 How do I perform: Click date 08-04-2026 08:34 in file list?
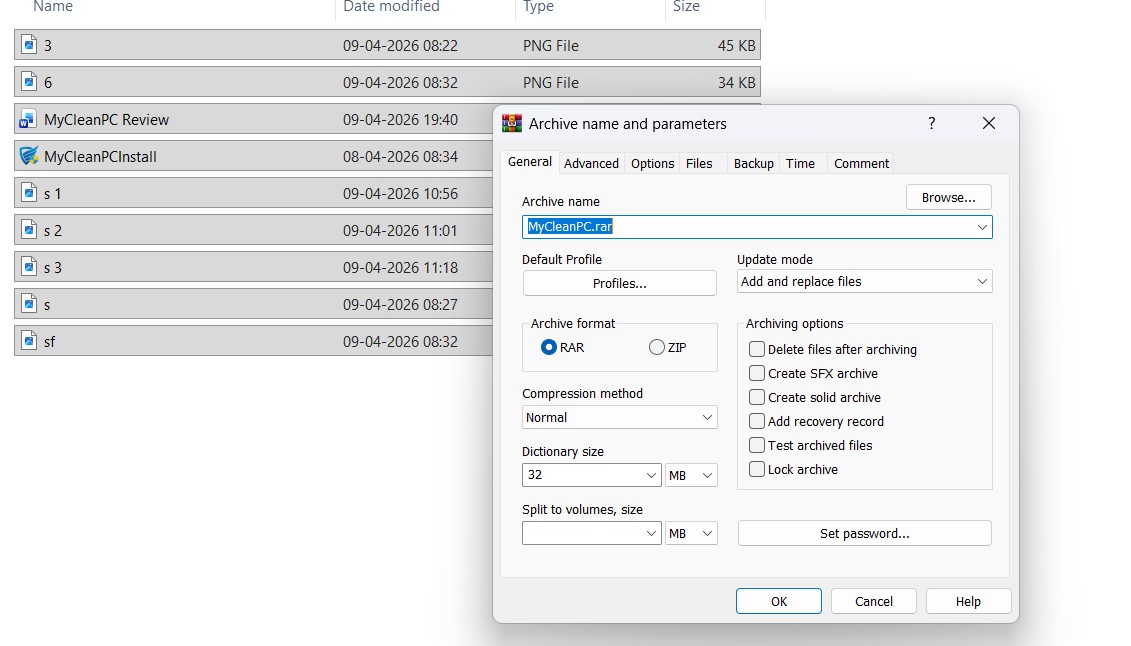400,156
